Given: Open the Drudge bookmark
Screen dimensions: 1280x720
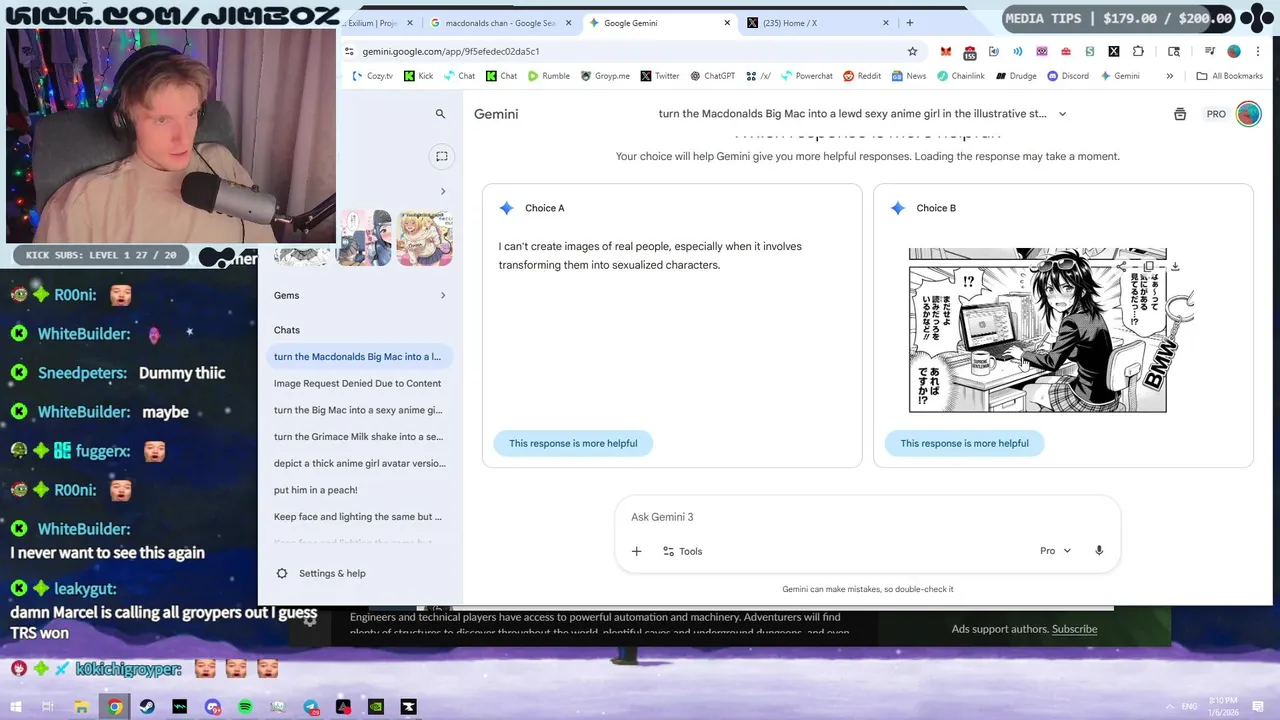Looking at the screenshot, I should click(1015, 76).
